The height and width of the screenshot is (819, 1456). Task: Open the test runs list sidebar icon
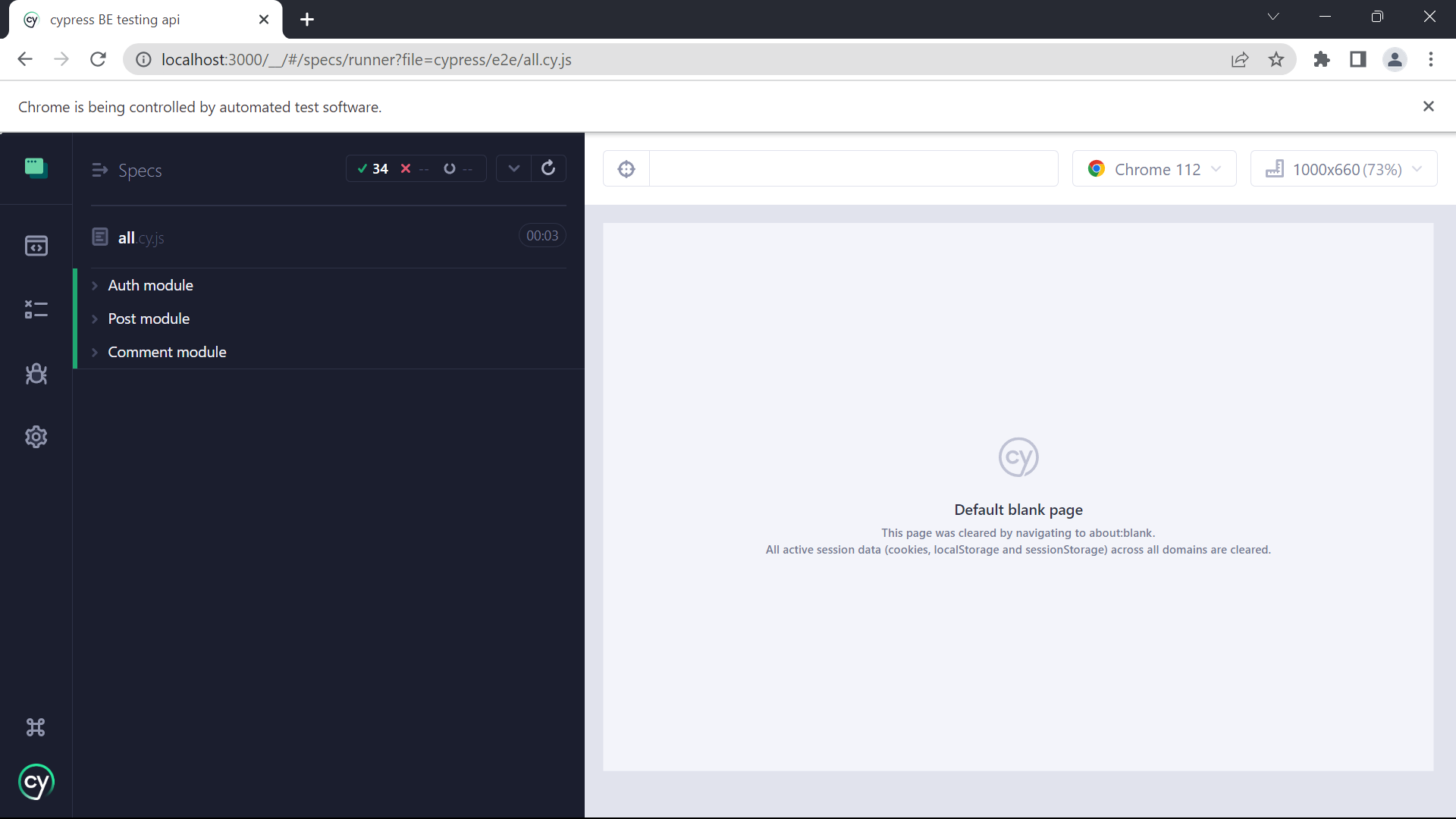[36, 309]
